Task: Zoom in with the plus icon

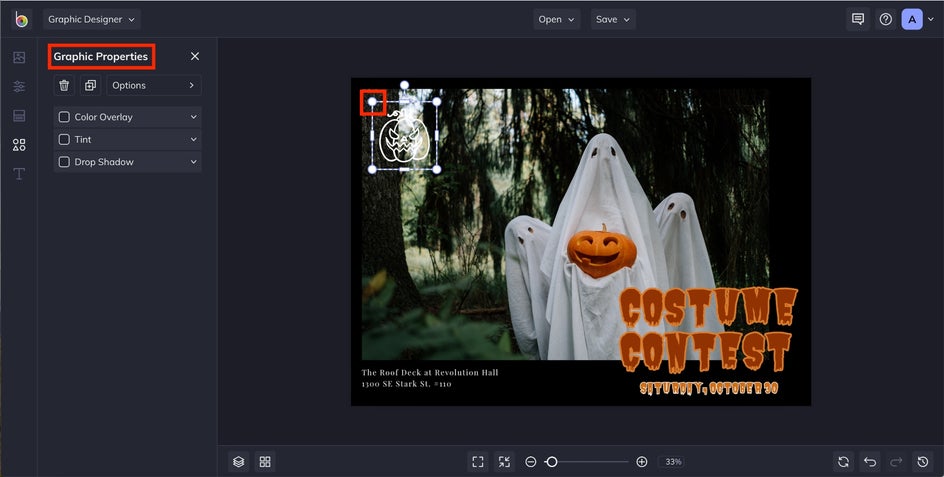Action: click(642, 462)
